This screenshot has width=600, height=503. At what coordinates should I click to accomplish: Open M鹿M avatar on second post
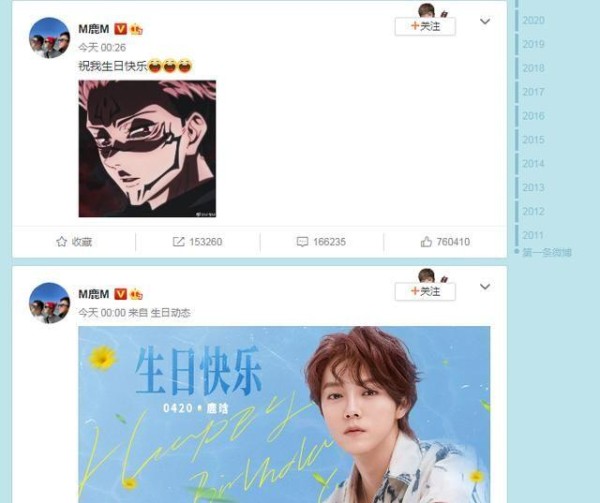tap(50, 303)
